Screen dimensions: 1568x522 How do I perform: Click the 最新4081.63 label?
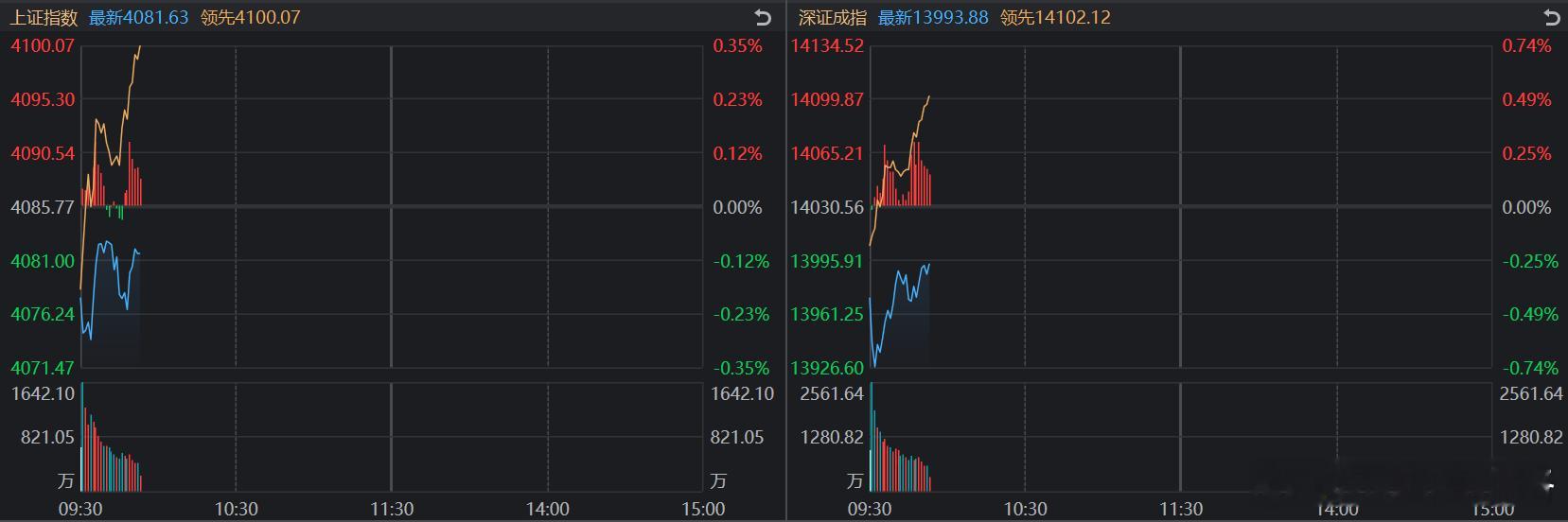[138, 17]
